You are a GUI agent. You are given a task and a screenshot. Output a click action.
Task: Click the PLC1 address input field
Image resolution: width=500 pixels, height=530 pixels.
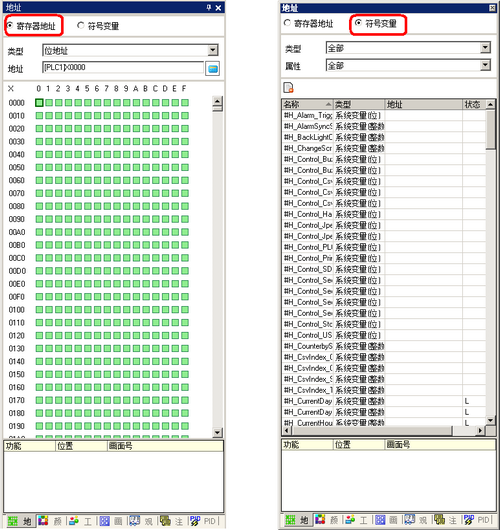[123, 67]
